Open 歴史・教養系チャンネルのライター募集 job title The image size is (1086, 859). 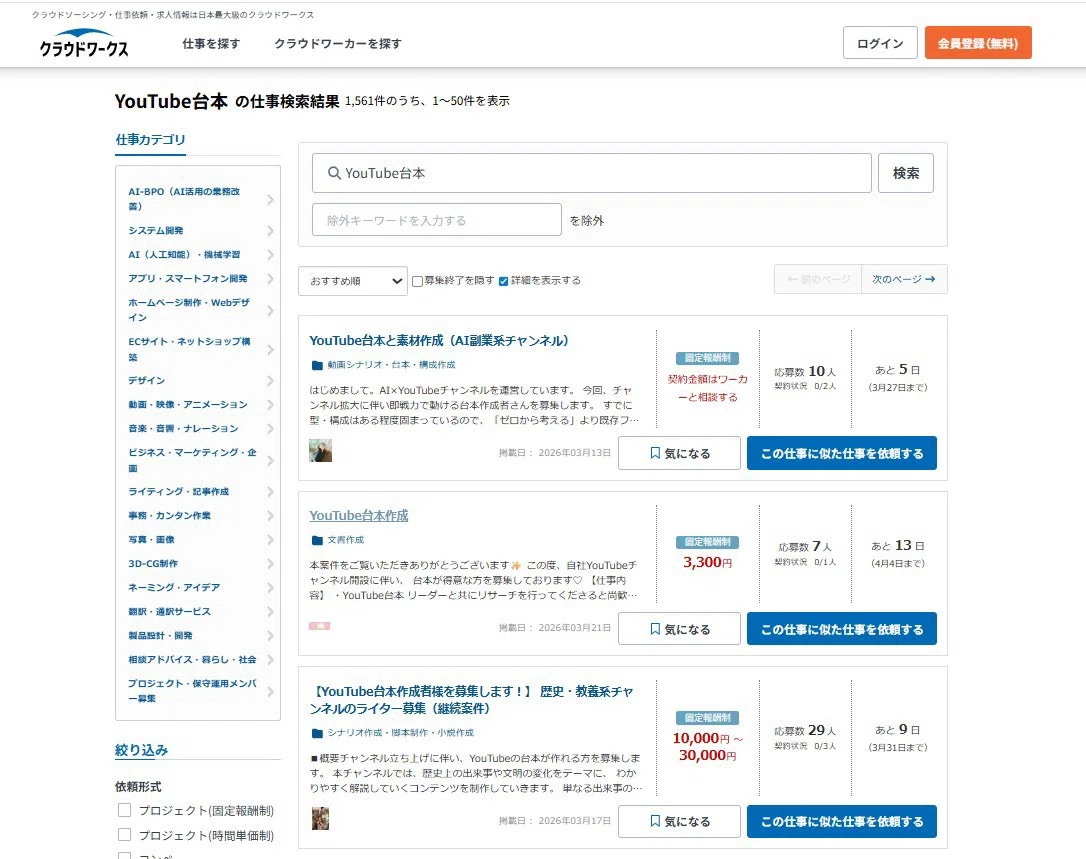pyautogui.click(x=472, y=700)
